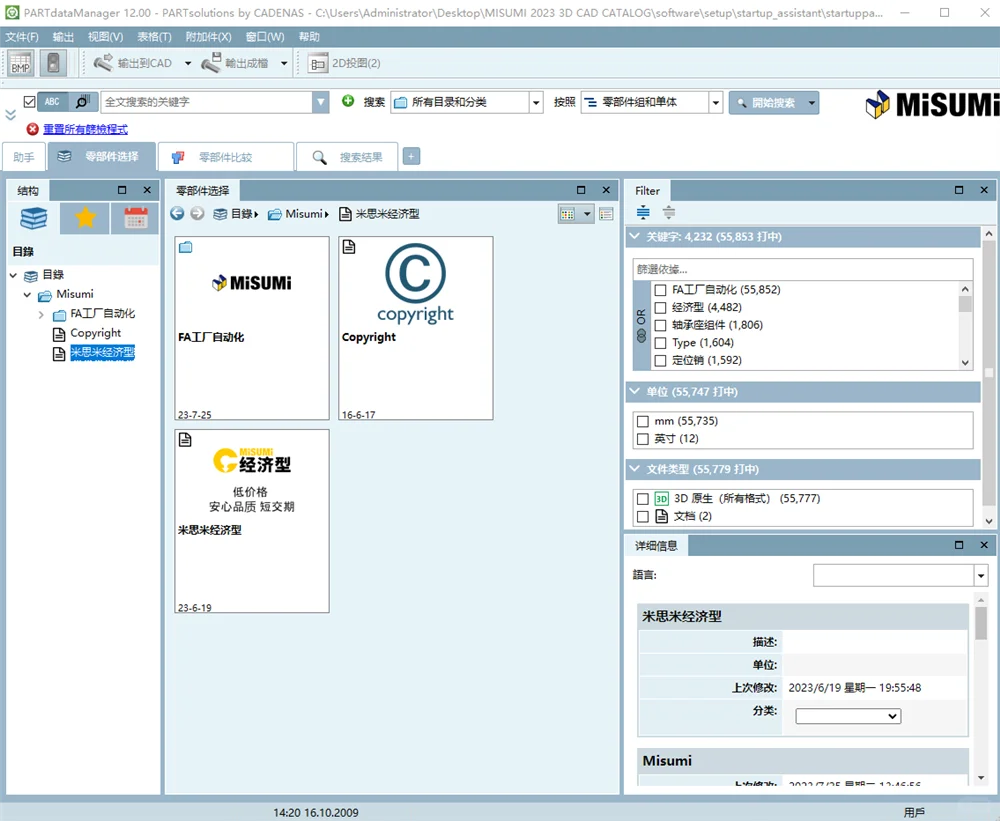Click the collapse all filters icon
The height and width of the screenshot is (821, 1000).
(668, 212)
